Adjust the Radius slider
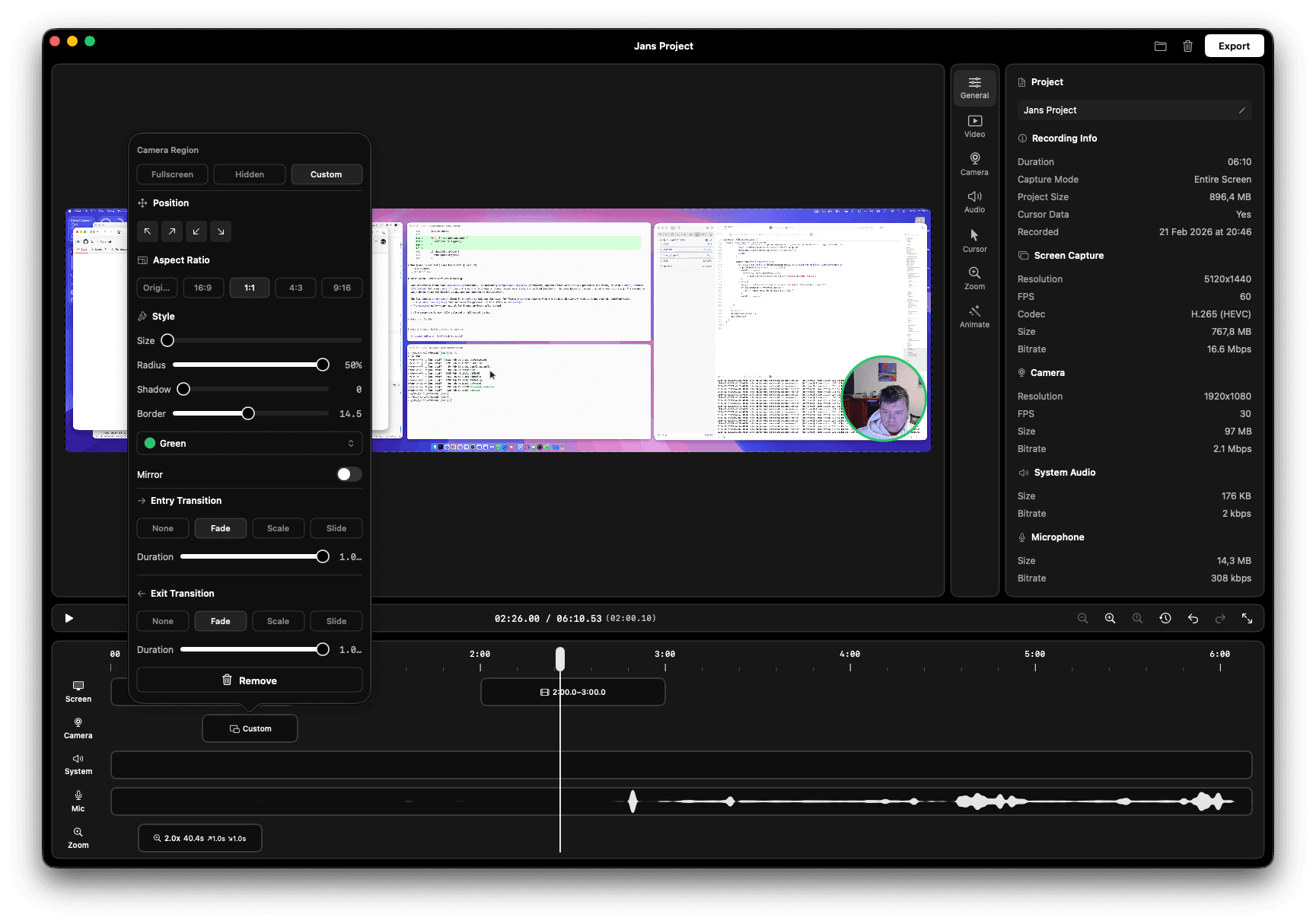This screenshot has width=1316, height=924. (x=323, y=365)
